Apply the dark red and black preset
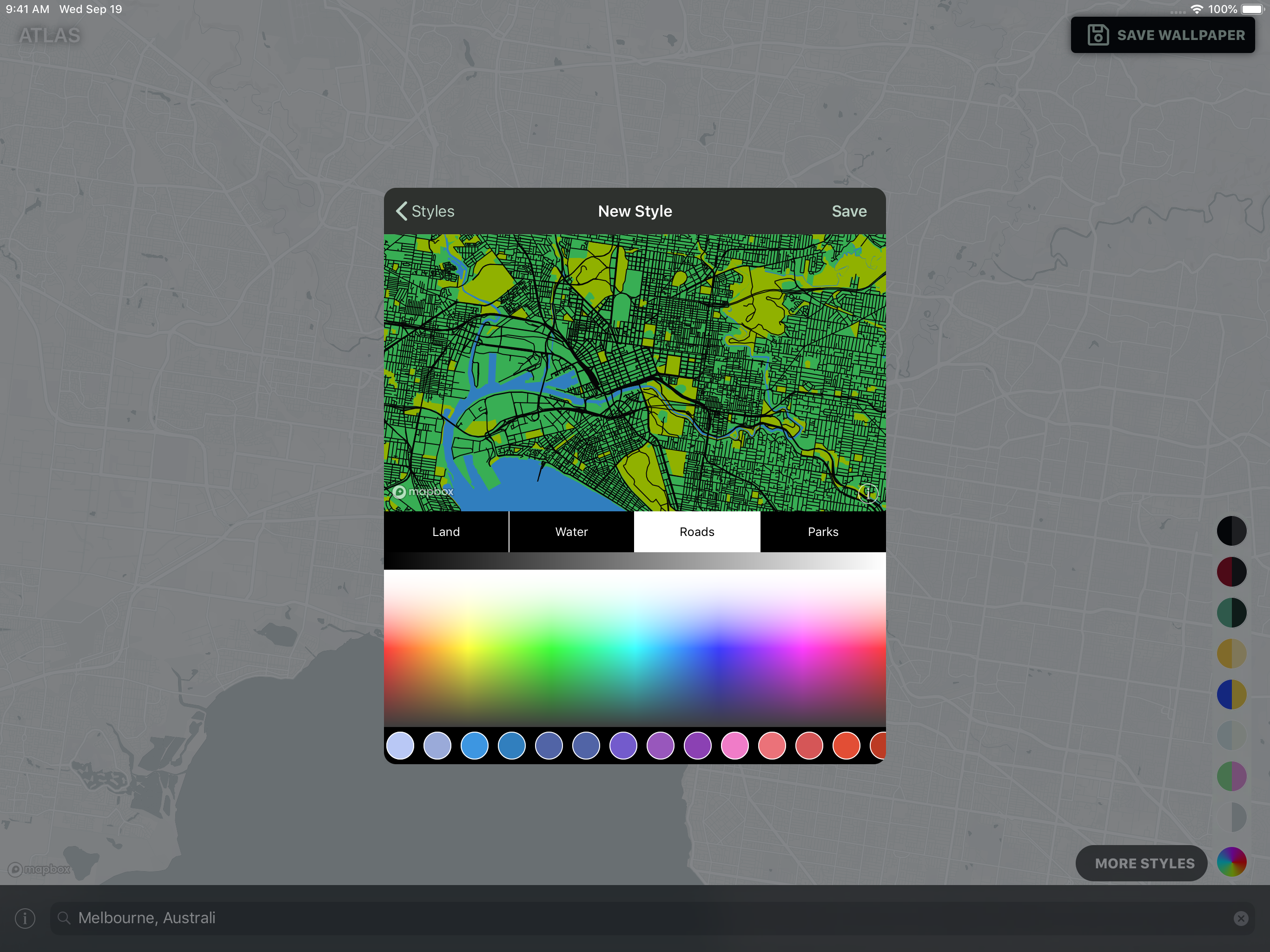The image size is (1270, 952). 1231,572
